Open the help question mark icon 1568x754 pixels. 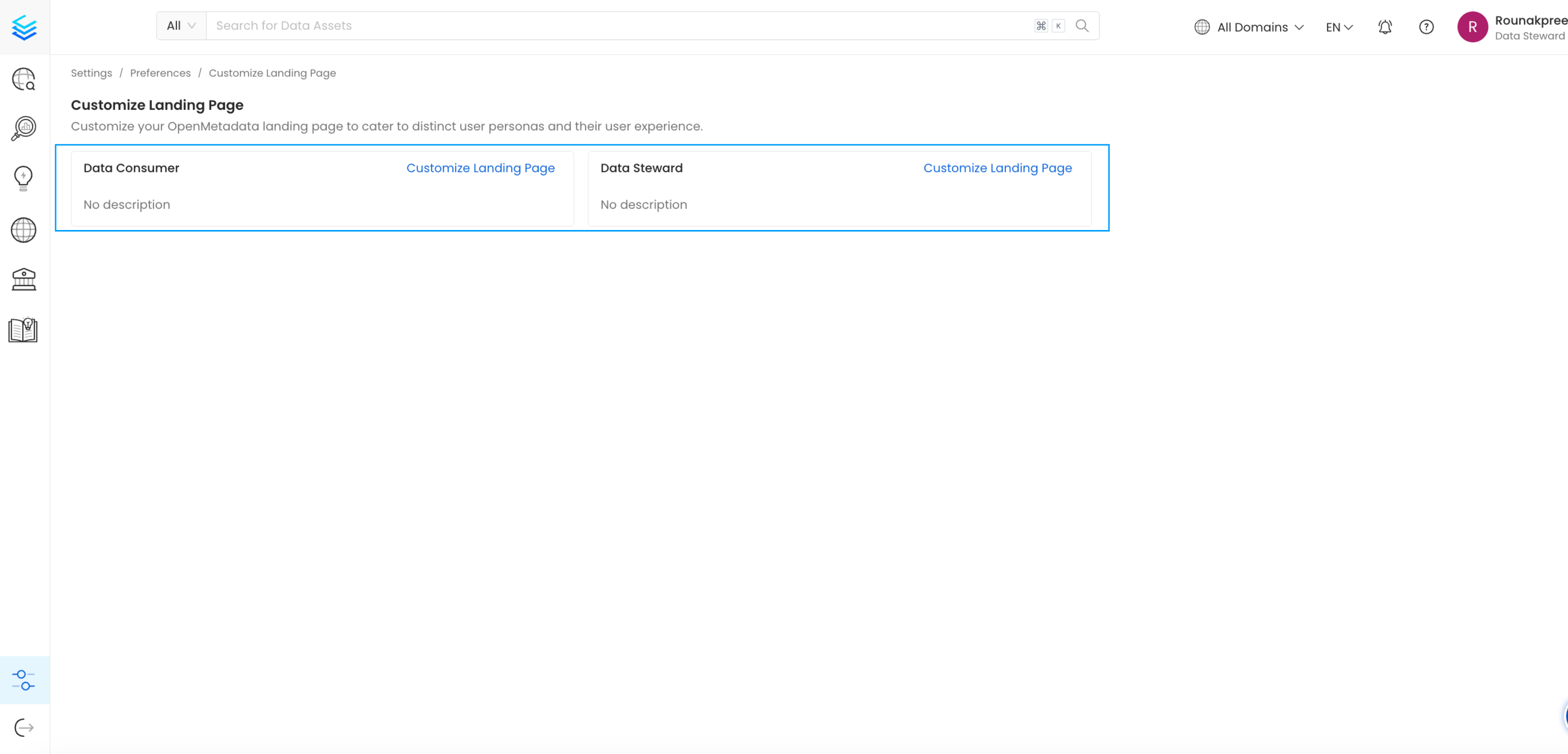(x=1426, y=27)
